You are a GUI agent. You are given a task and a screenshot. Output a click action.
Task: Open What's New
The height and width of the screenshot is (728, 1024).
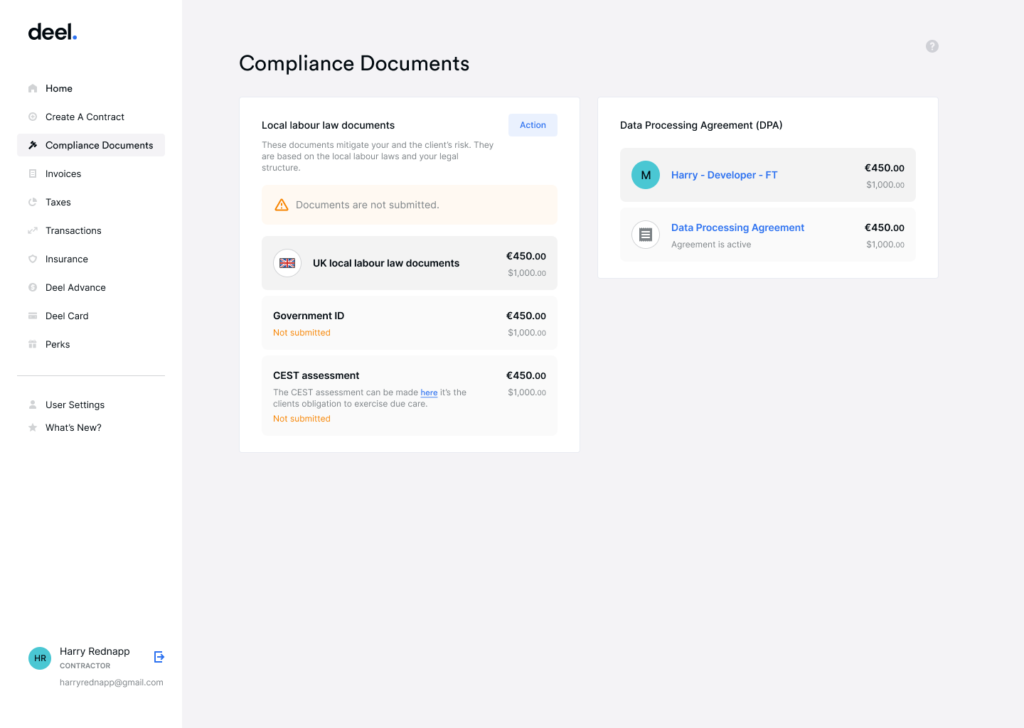[91, 428]
